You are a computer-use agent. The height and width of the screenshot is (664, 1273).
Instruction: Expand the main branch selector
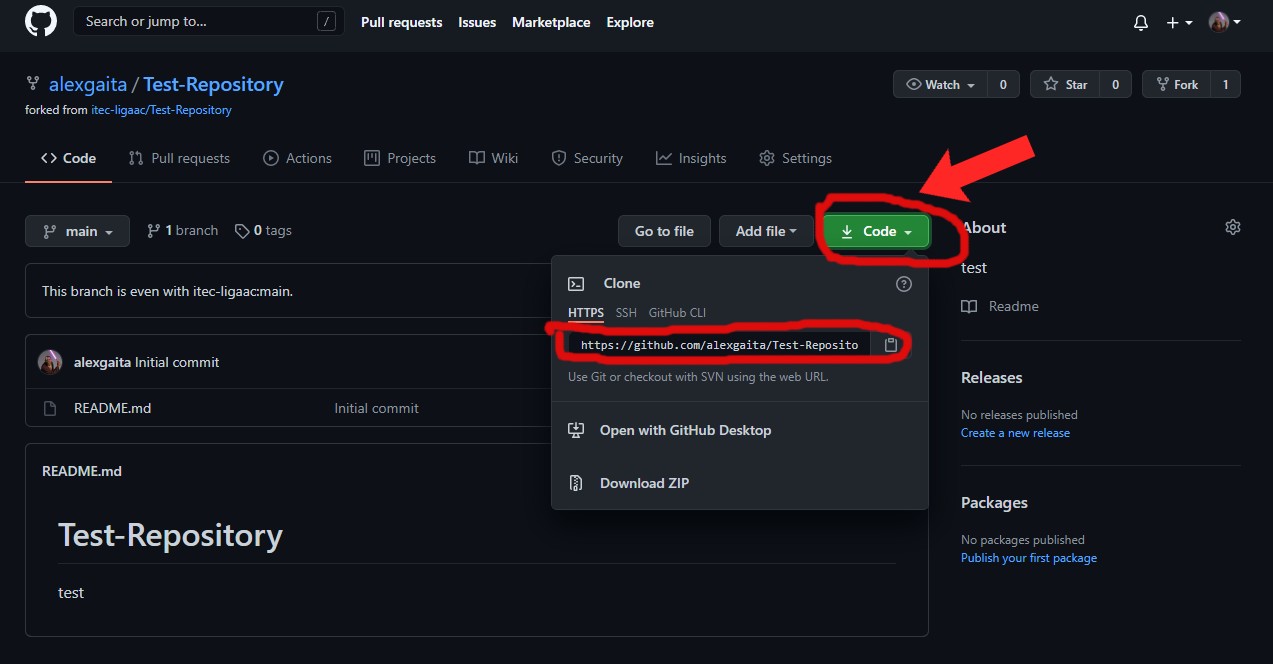(77, 231)
